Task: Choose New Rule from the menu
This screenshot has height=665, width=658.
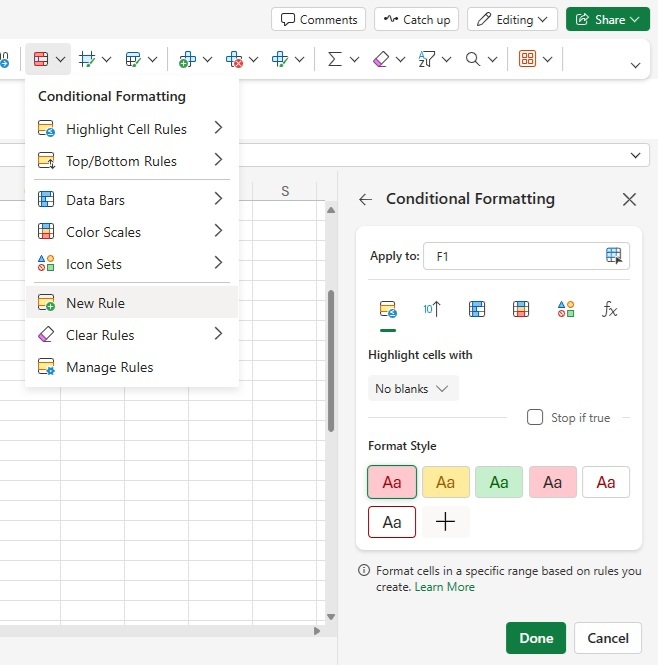Action: coord(132,302)
